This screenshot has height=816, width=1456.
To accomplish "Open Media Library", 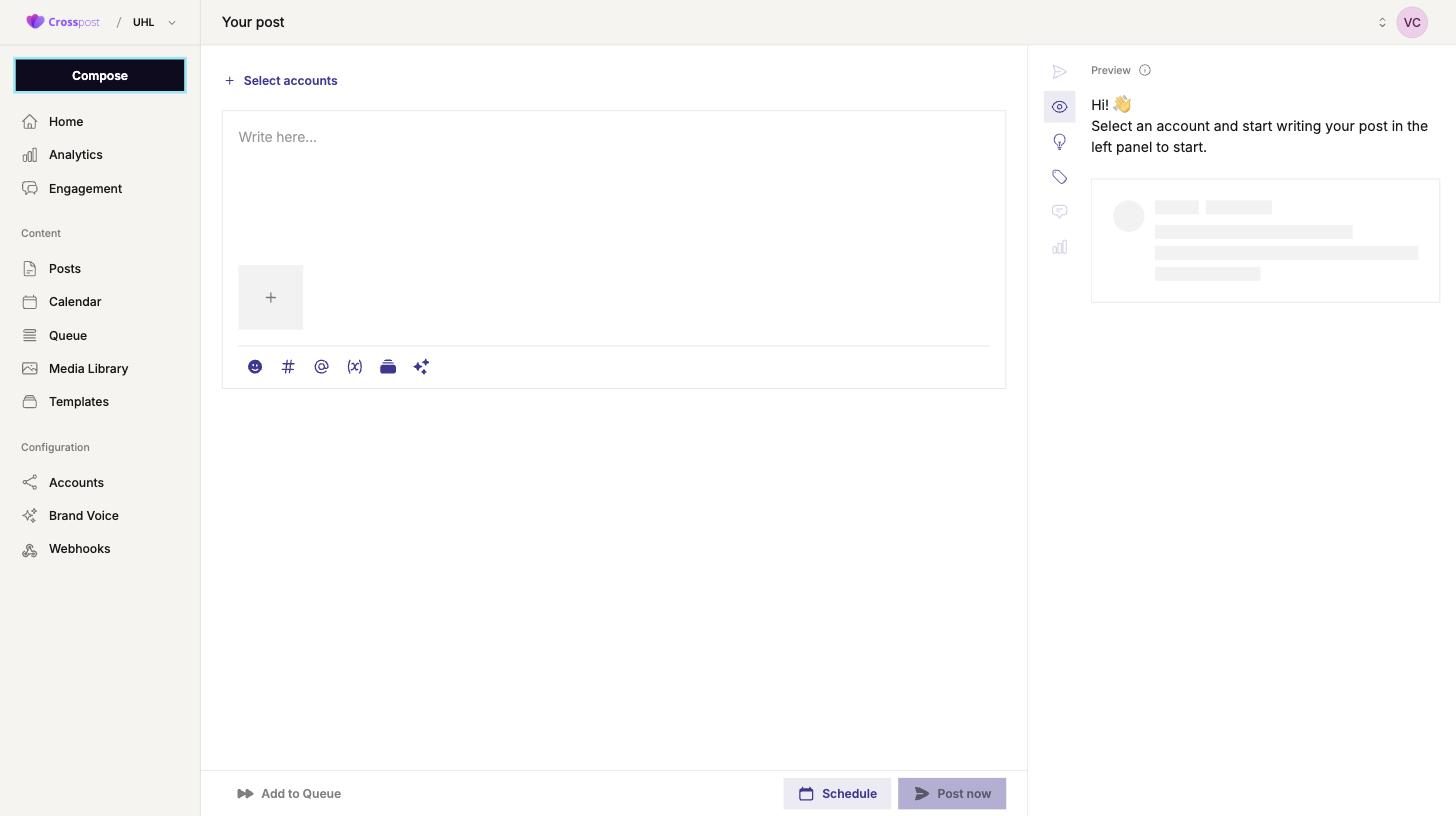I will point(88,369).
